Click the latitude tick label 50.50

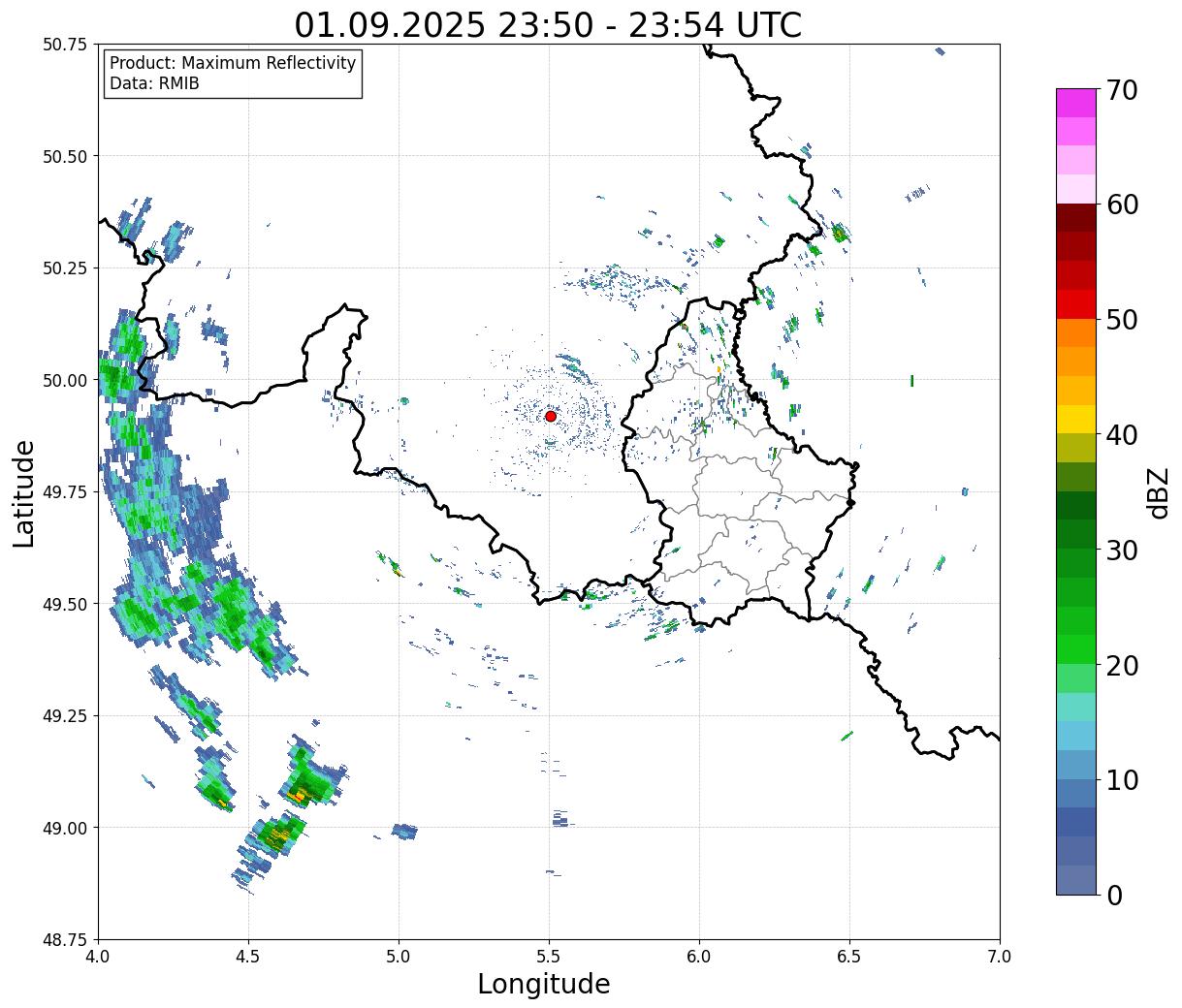pyautogui.click(x=65, y=156)
